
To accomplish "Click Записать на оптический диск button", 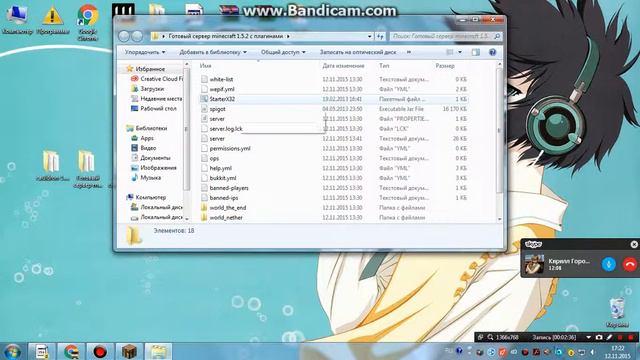I will click(x=358, y=52).
